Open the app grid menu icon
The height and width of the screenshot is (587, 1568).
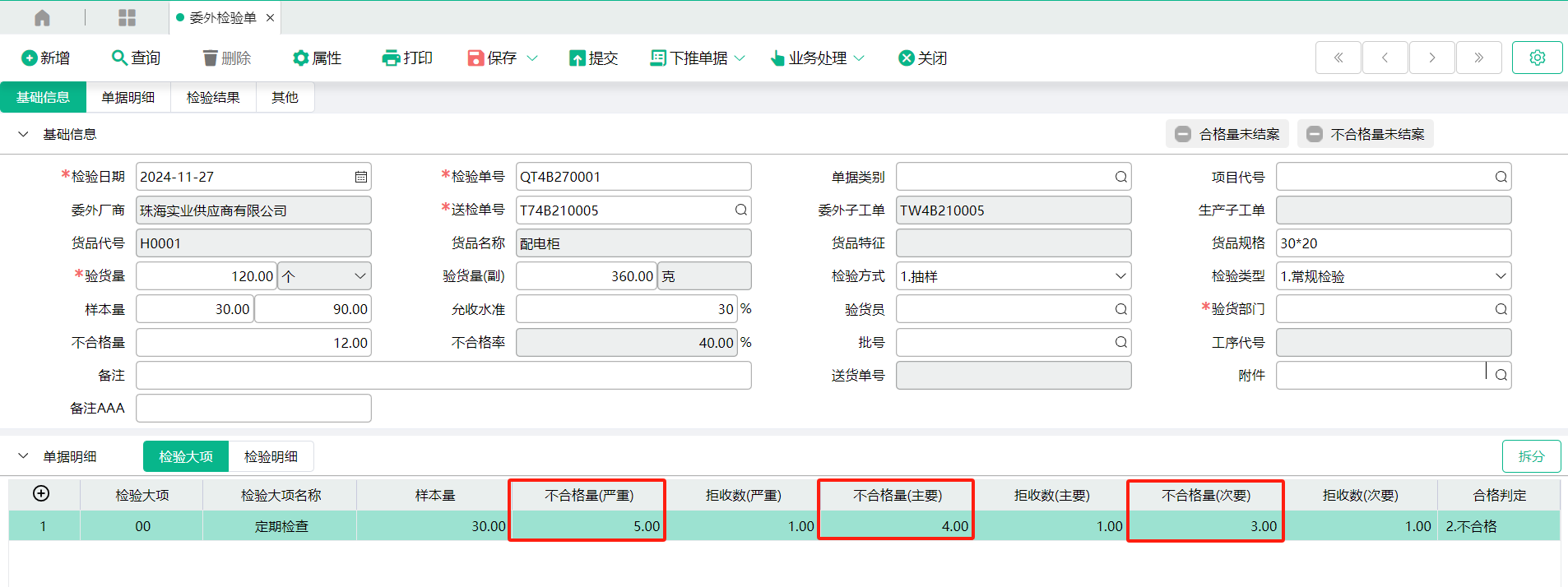(x=127, y=17)
